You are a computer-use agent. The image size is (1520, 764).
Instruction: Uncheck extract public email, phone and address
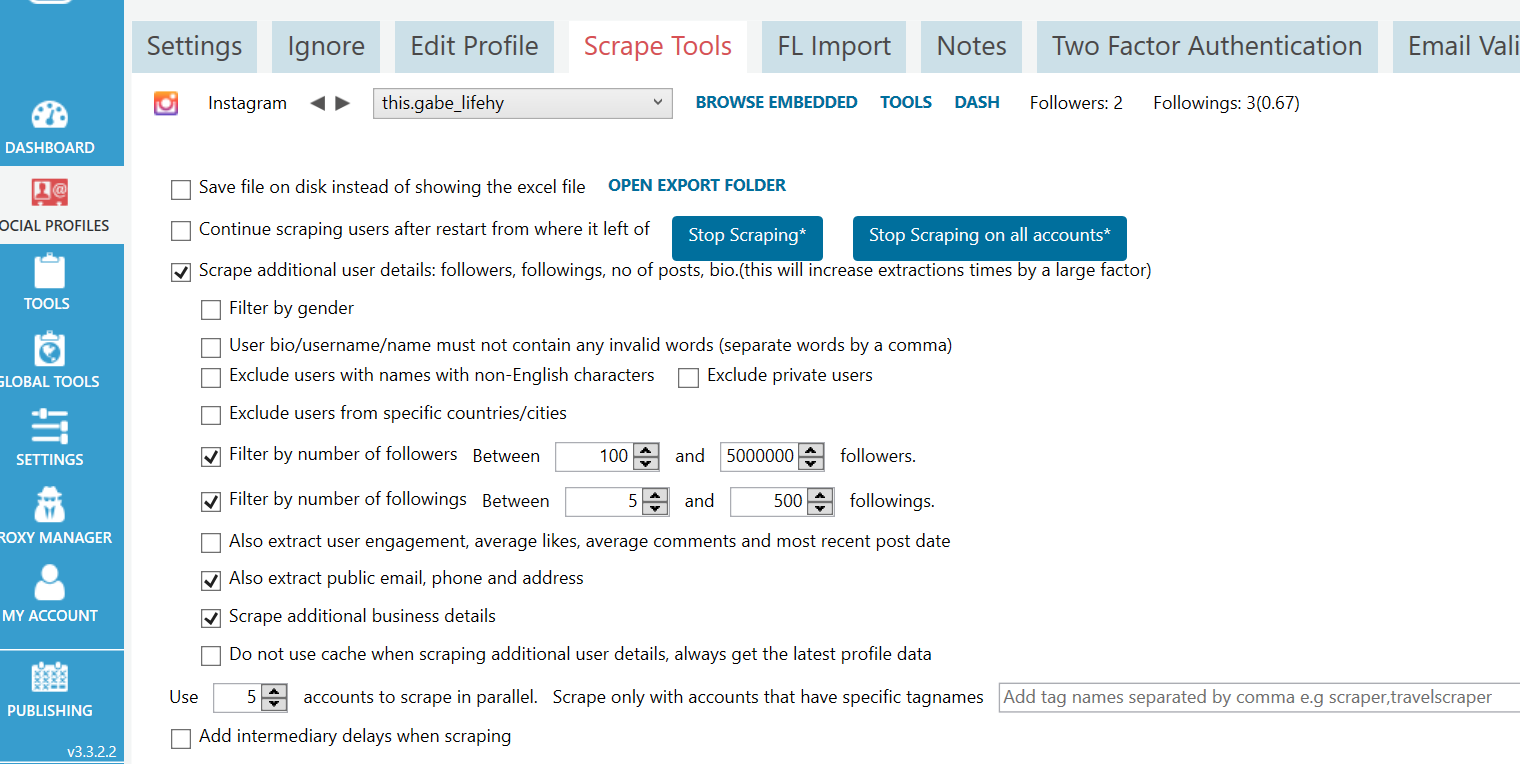click(x=211, y=580)
